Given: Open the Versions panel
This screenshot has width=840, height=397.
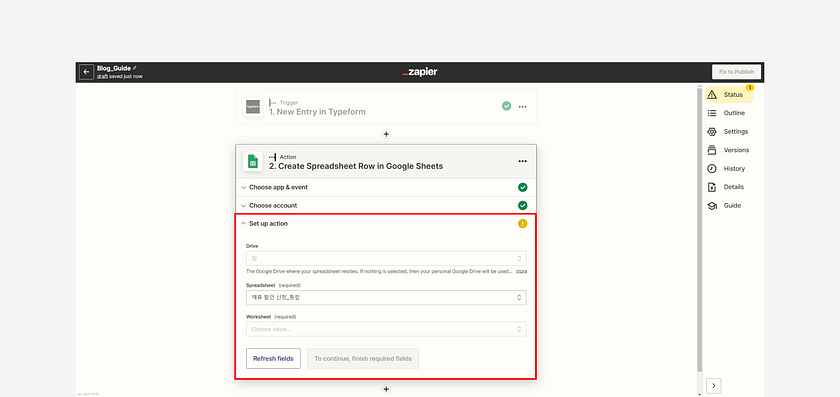Looking at the screenshot, I should point(729,150).
